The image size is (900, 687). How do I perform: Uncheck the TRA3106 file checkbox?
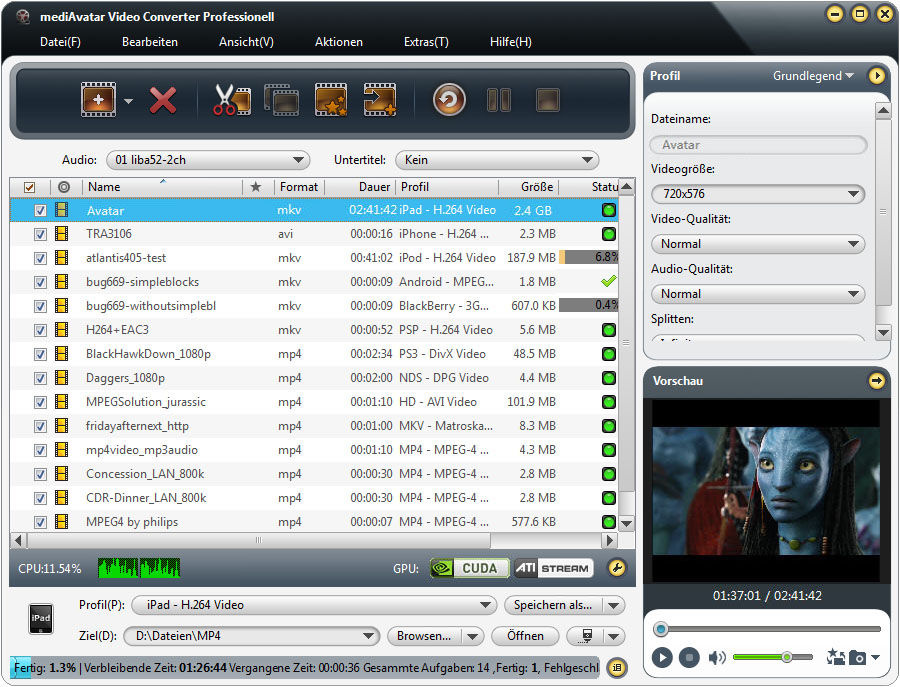40,235
